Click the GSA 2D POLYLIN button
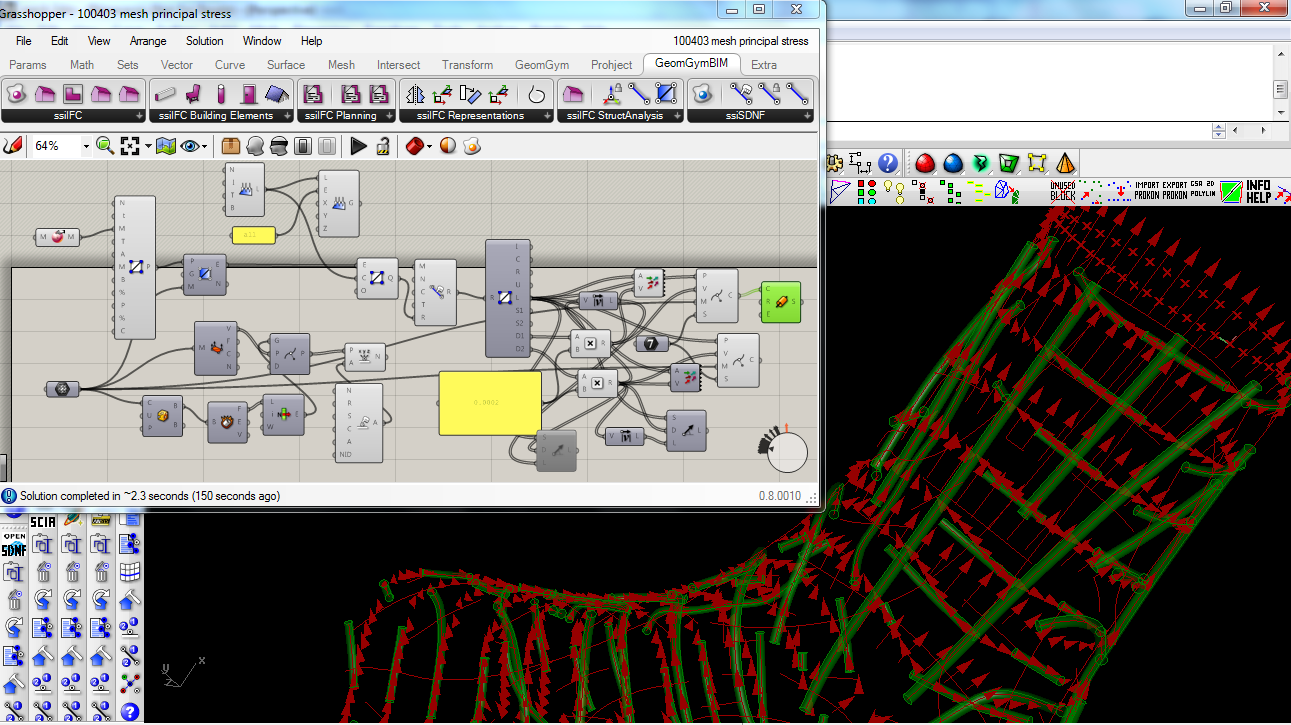Viewport: 1291px width, 725px height. pos(1203,191)
